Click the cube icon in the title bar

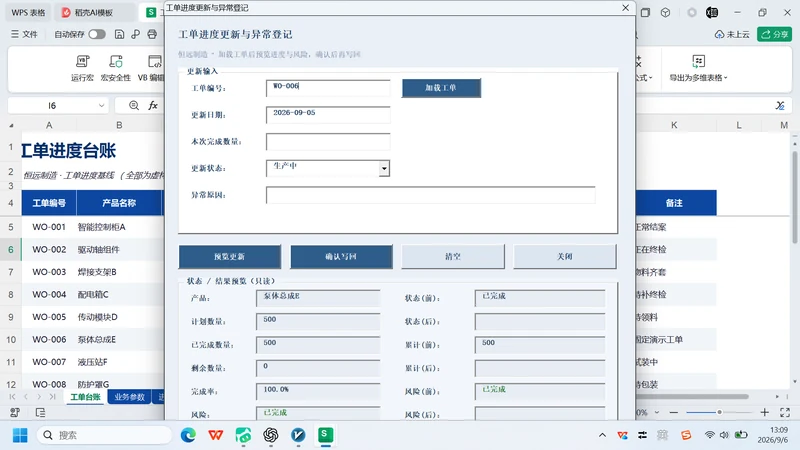(x=665, y=13)
